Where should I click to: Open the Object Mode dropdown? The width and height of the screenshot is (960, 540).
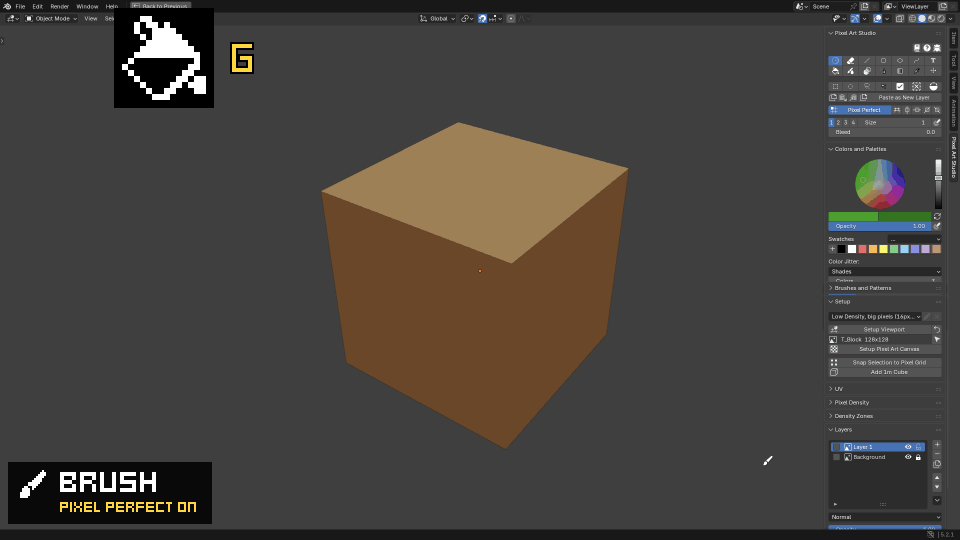coord(51,18)
